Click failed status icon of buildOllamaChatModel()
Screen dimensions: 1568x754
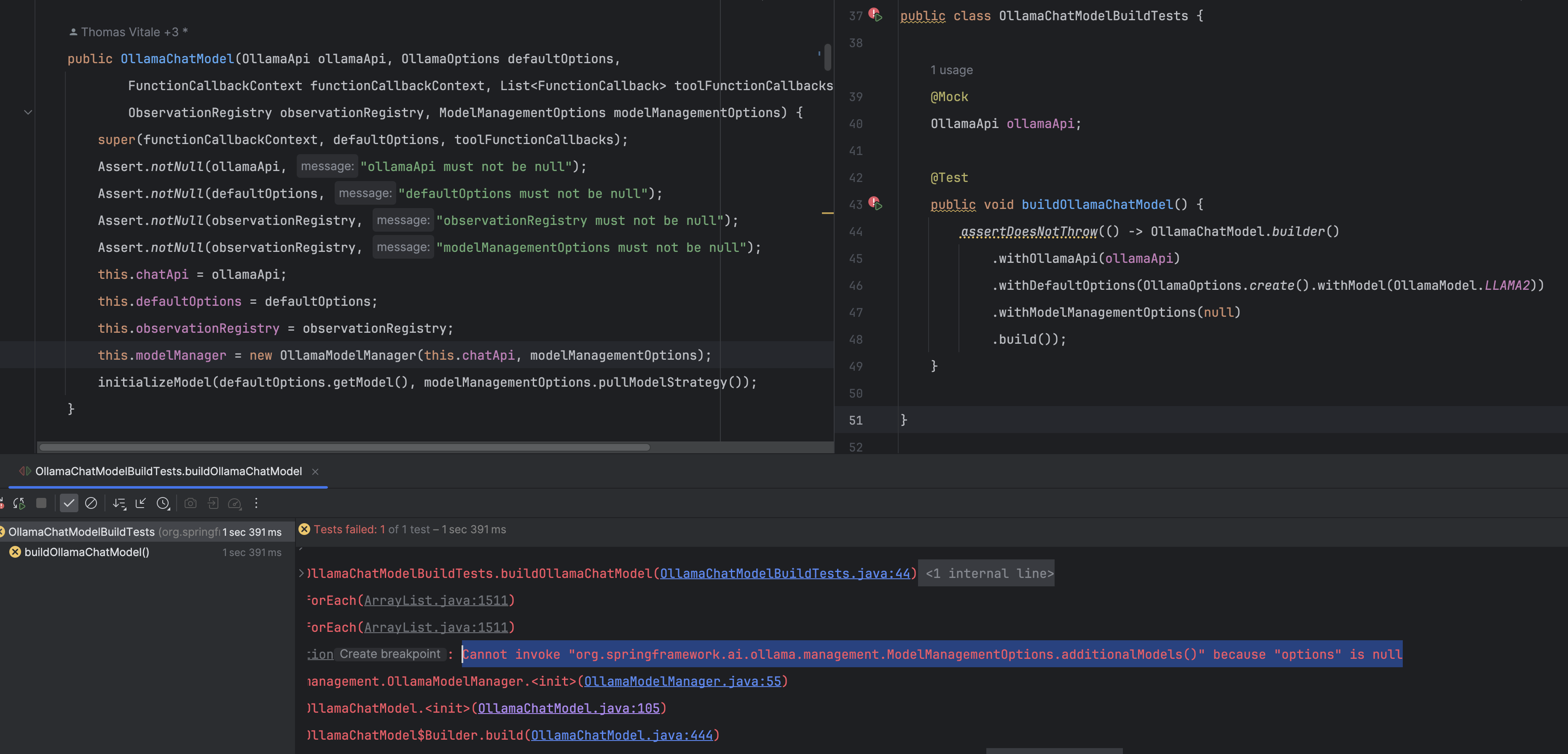(15, 552)
